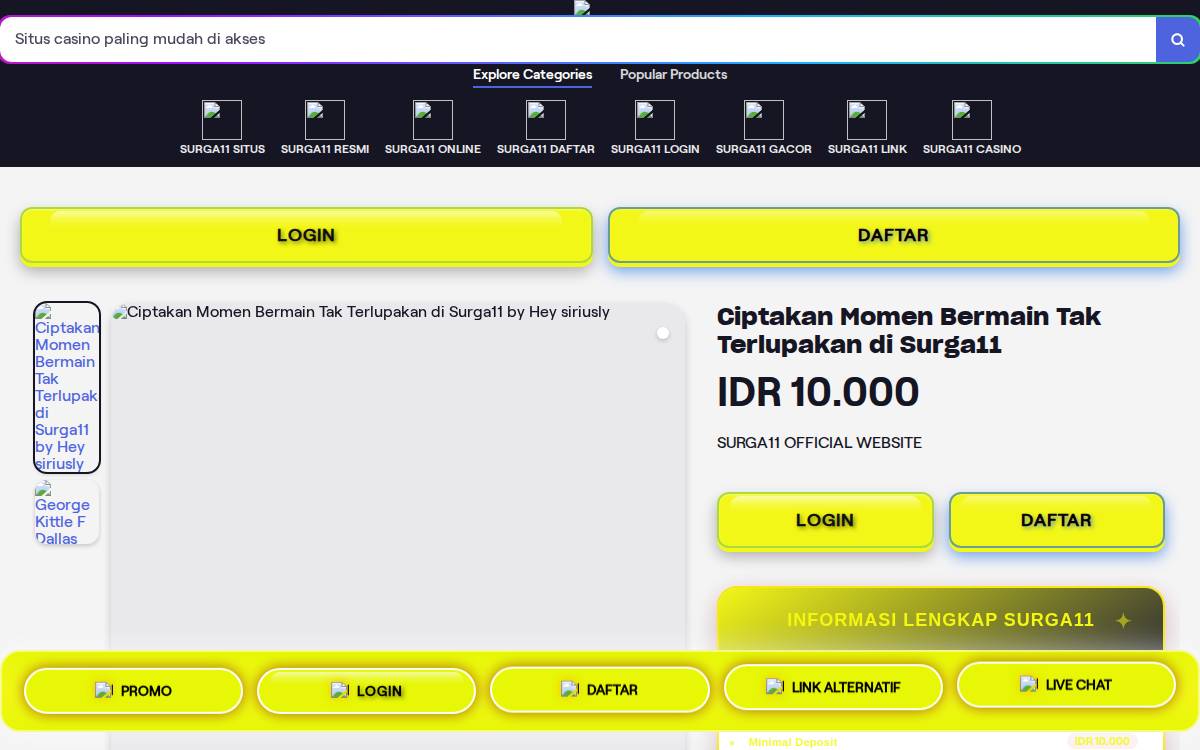Click the wide yellow DAFTAR button

point(893,236)
